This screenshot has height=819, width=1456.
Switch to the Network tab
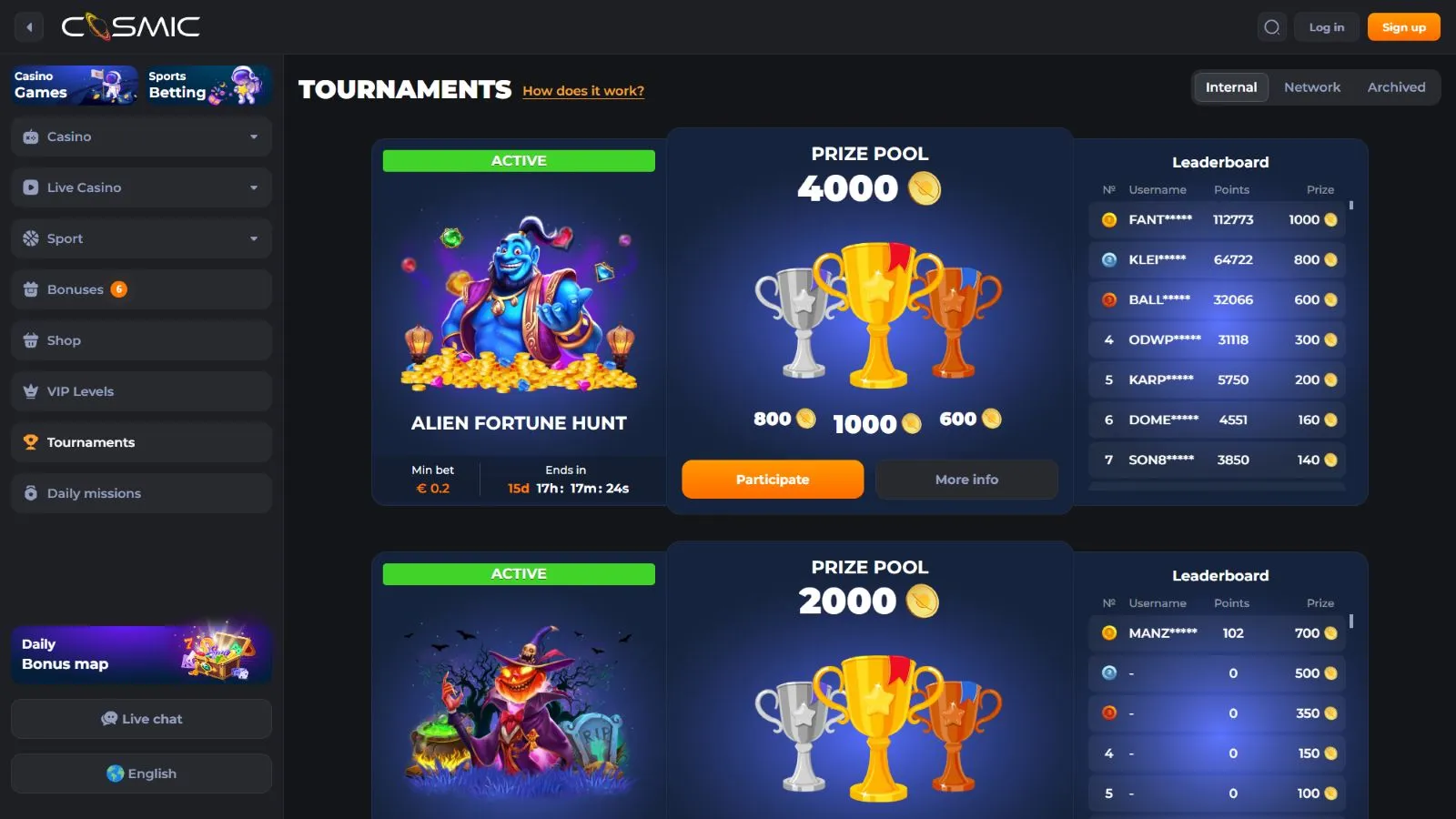(x=1311, y=87)
